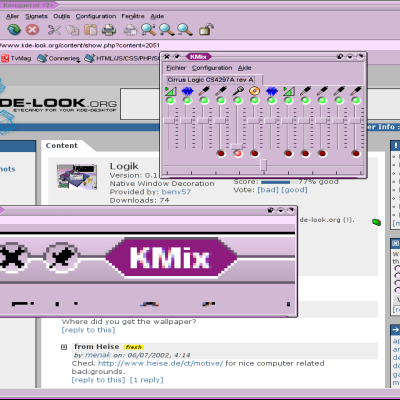Select Cirrus Logic CS4297A rev A tab
The width and height of the screenshot is (400, 400).
pyautogui.click(x=211, y=80)
